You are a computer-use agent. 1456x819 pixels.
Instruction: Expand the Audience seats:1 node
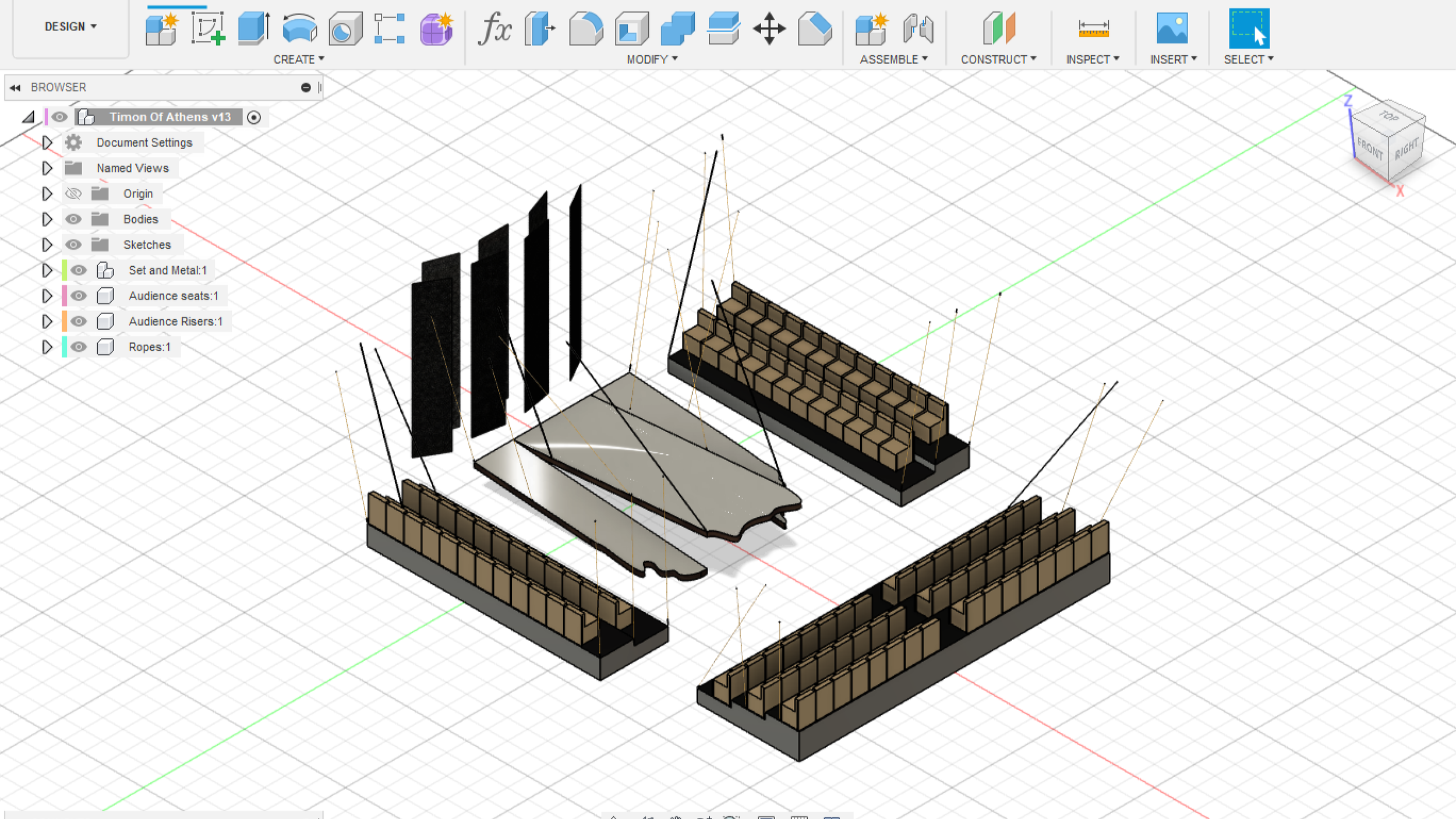tap(47, 296)
